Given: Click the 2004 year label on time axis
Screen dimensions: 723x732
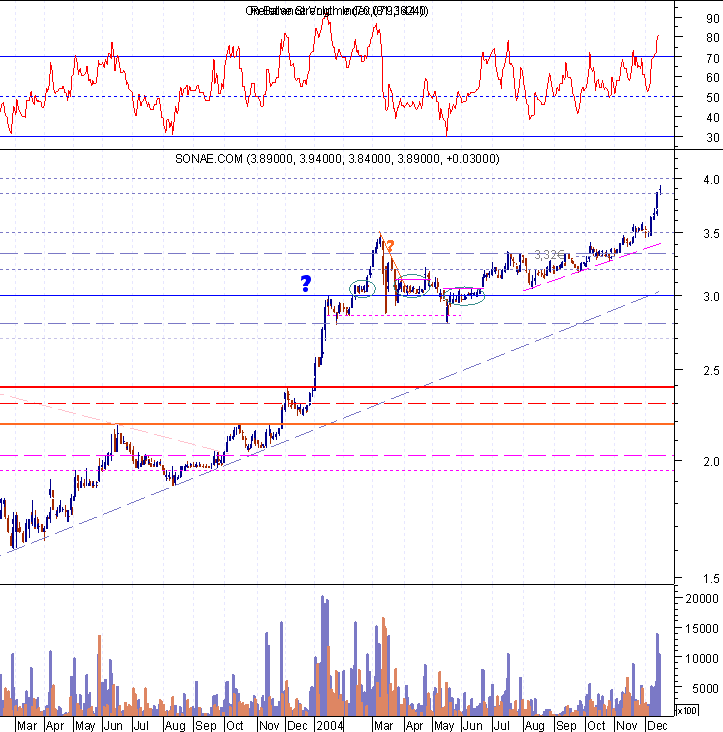Looking at the screenshot, I should (330, 725).
